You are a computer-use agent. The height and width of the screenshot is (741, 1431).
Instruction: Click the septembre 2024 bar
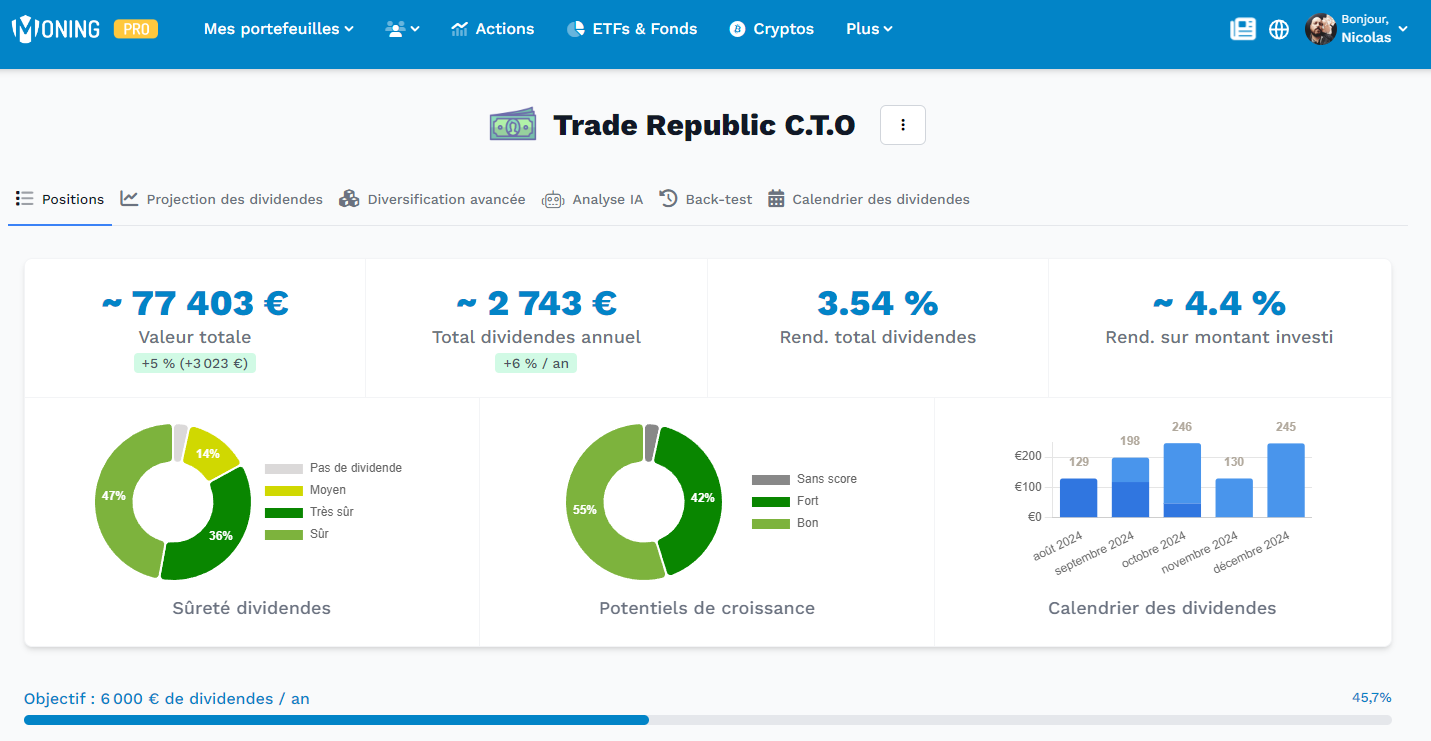tap(1131, 487)
